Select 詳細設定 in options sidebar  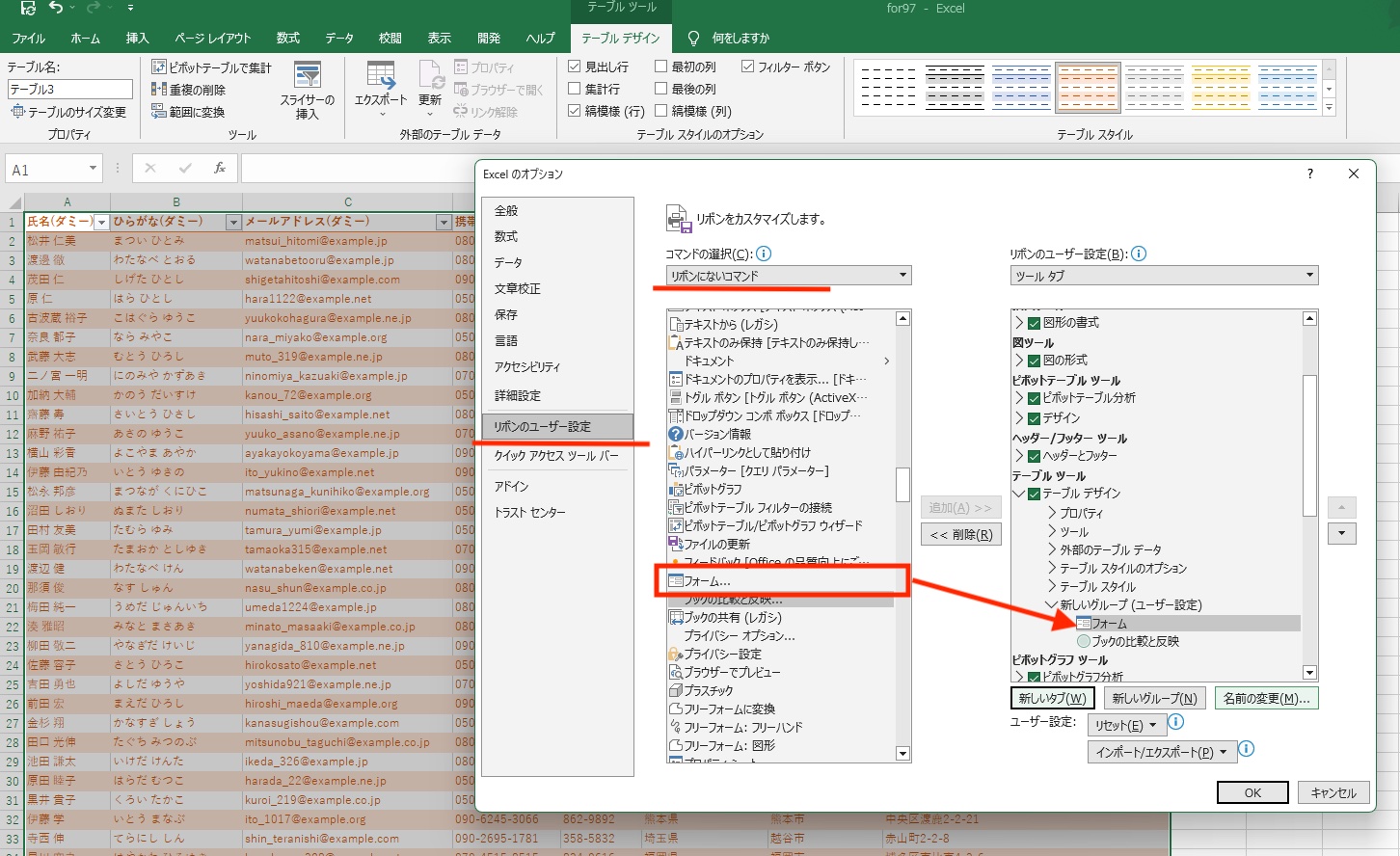pyautogui.click(x=557, y=395)
